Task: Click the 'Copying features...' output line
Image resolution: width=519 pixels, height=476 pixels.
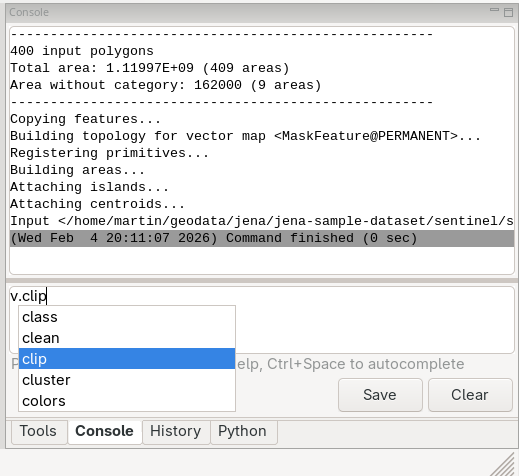Action: point(85,119)
